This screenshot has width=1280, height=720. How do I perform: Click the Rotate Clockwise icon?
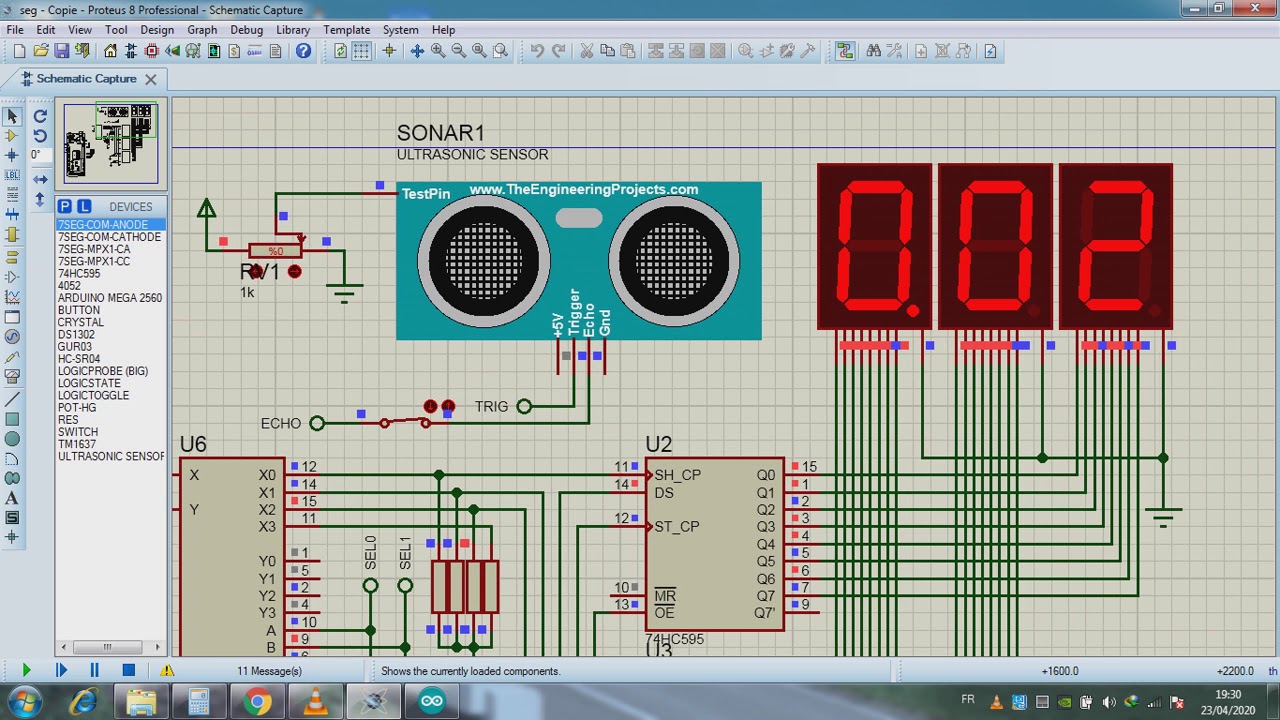pos(40,116)
